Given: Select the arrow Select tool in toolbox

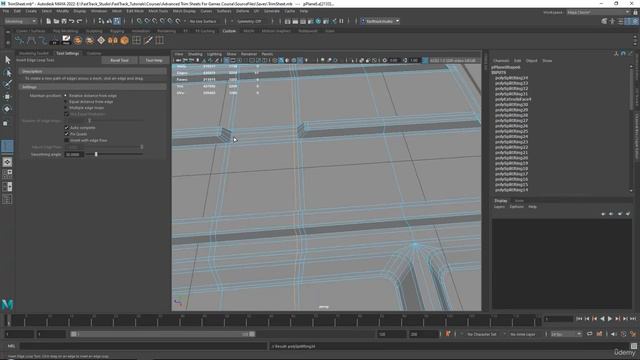Looking at the screenshot, I should point(7,60).
